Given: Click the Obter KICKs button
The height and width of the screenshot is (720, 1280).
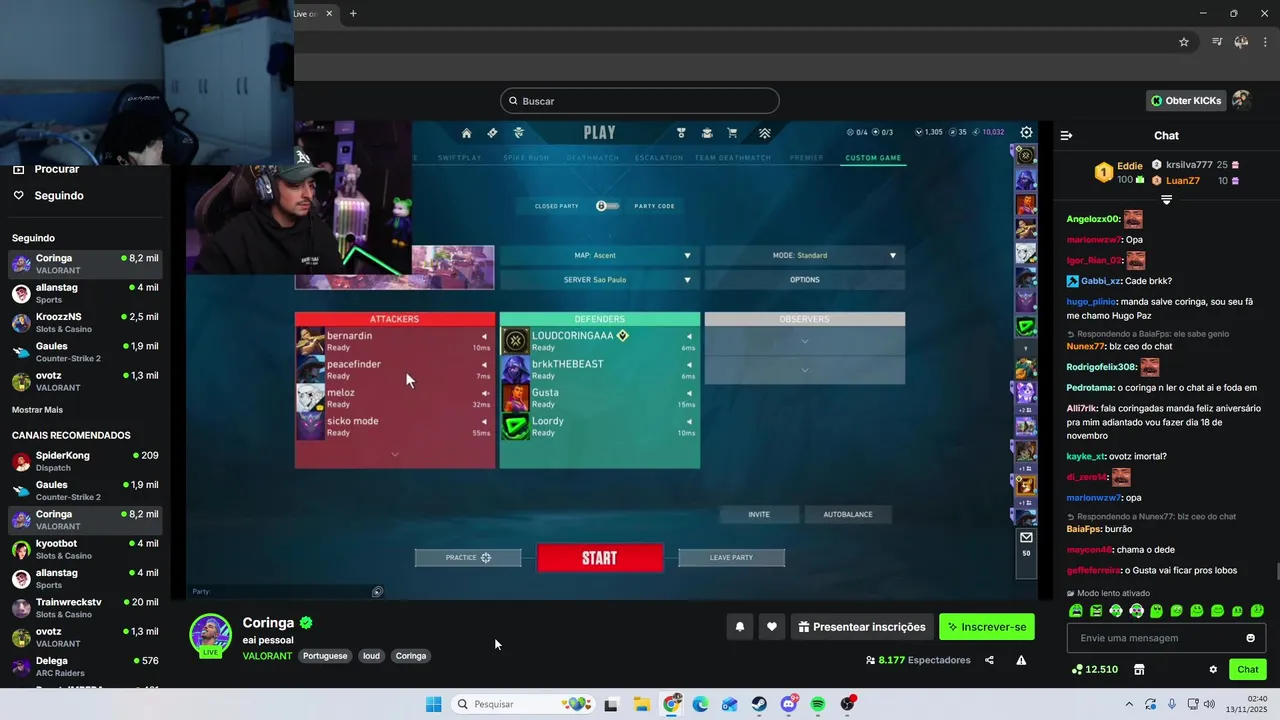Looking at the screenshot, I should tap(1186, 100).
